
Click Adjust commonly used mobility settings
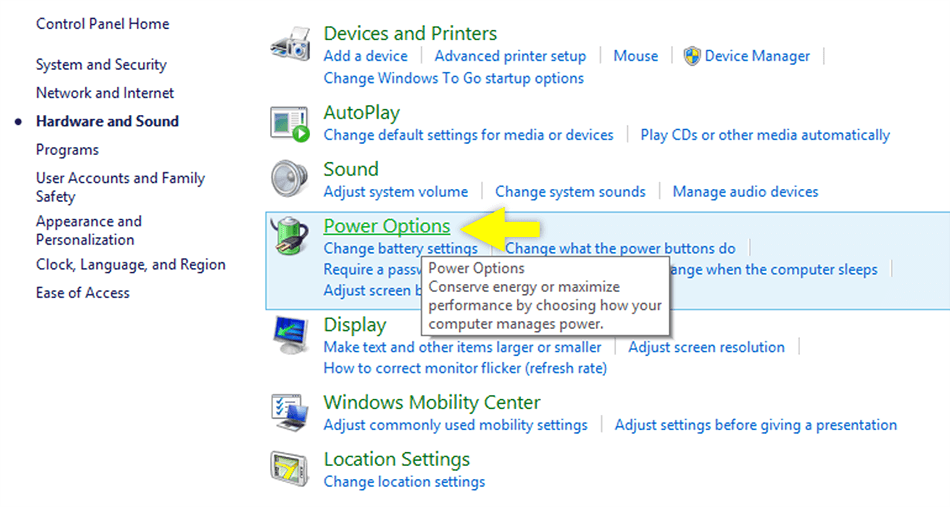(x=456, y=425)
